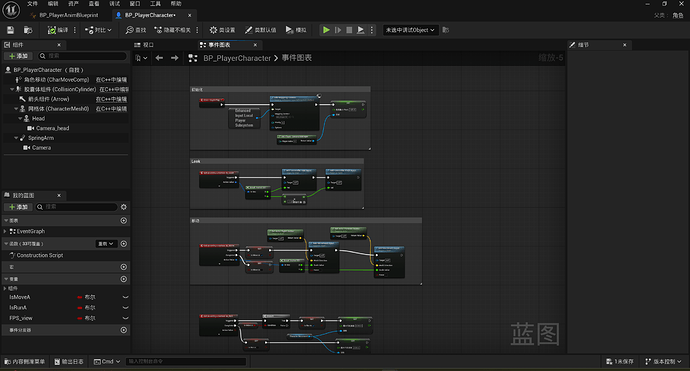Open 类设置 class settings
The width and height of the screenshot is (690, 371).
tap(222, 30)
